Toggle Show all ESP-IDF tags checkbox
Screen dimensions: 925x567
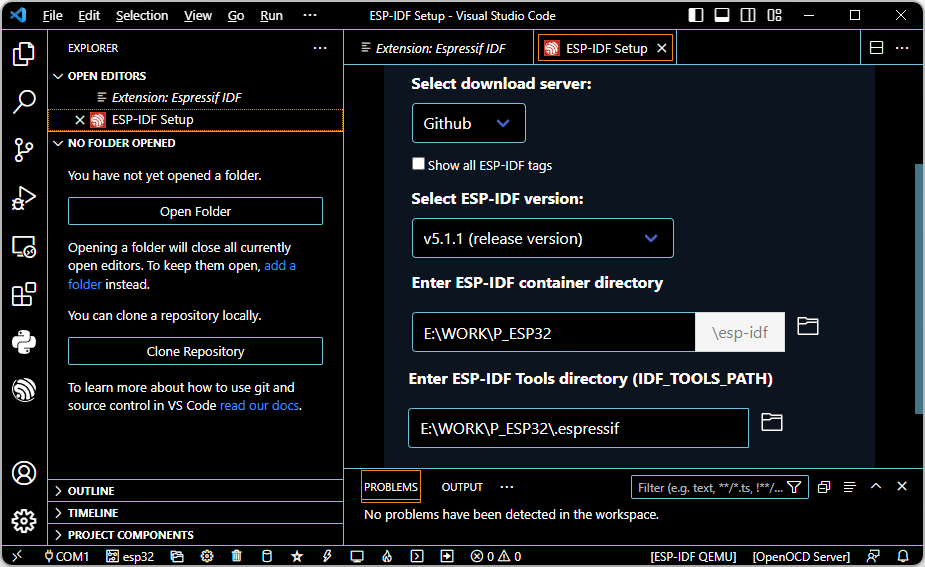coord(418,164)
